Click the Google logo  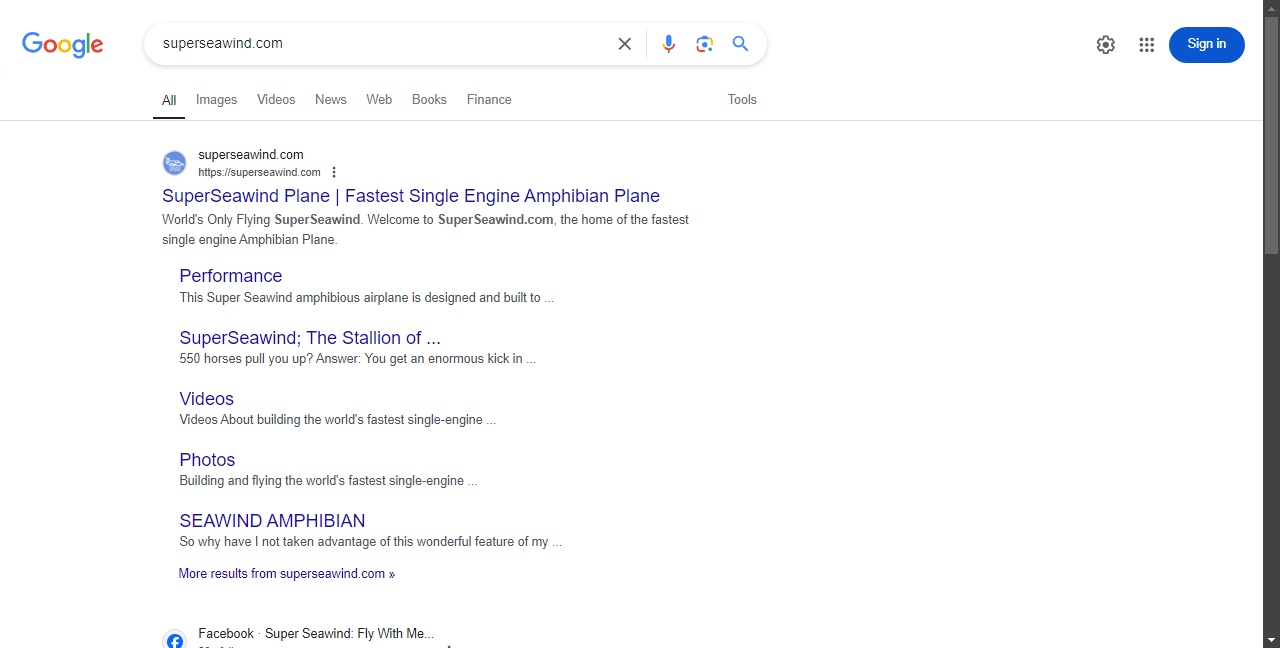(63, 45)
